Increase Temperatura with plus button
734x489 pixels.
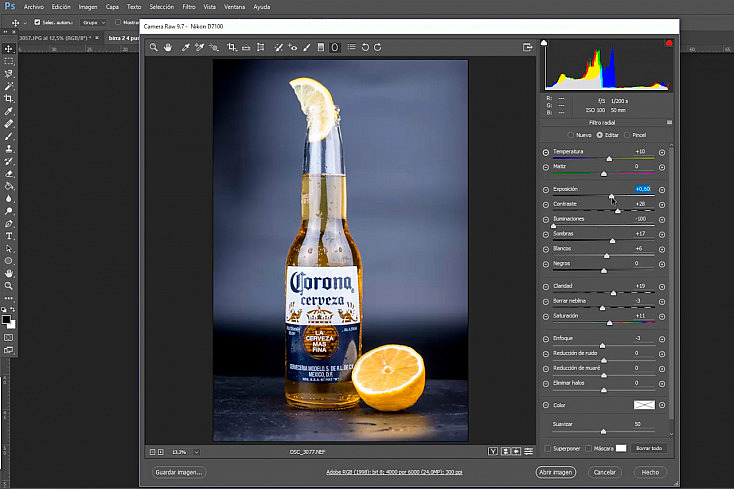click(662, 153)
